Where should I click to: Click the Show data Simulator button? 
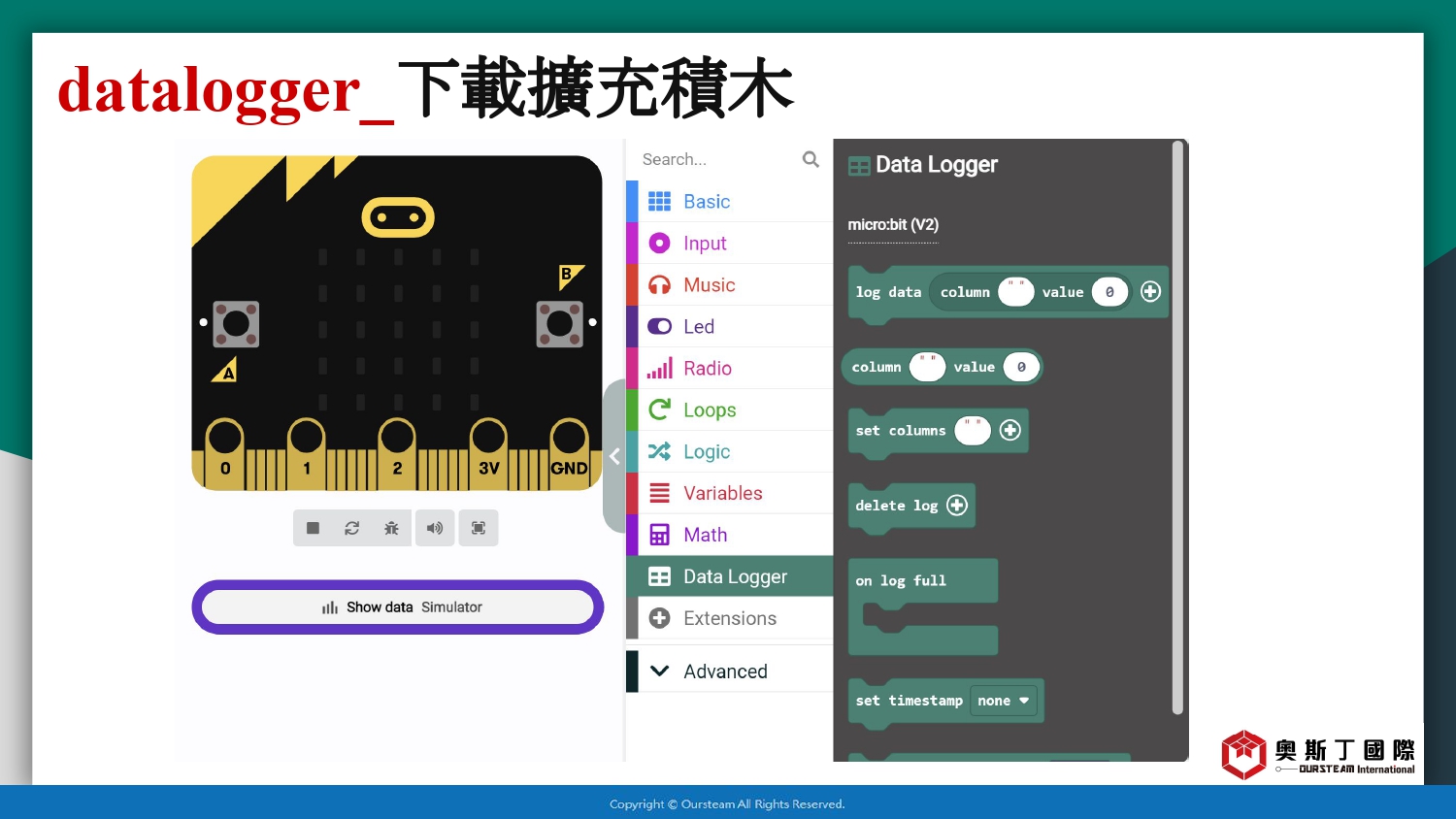[398, 607]
